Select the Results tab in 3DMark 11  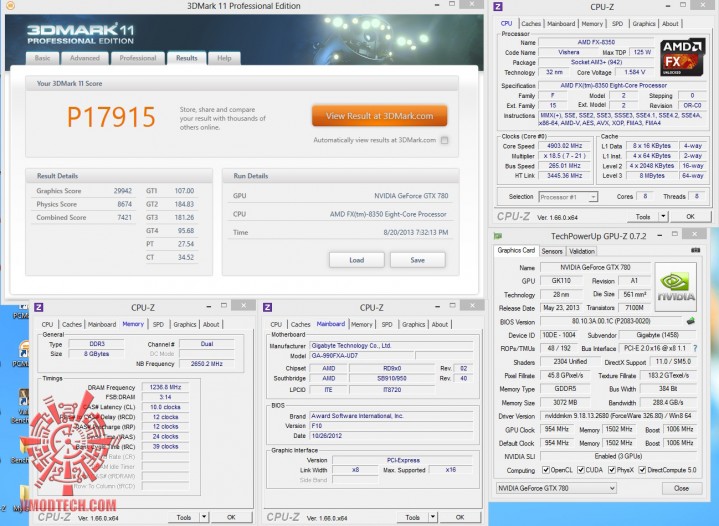pos(187,58)
